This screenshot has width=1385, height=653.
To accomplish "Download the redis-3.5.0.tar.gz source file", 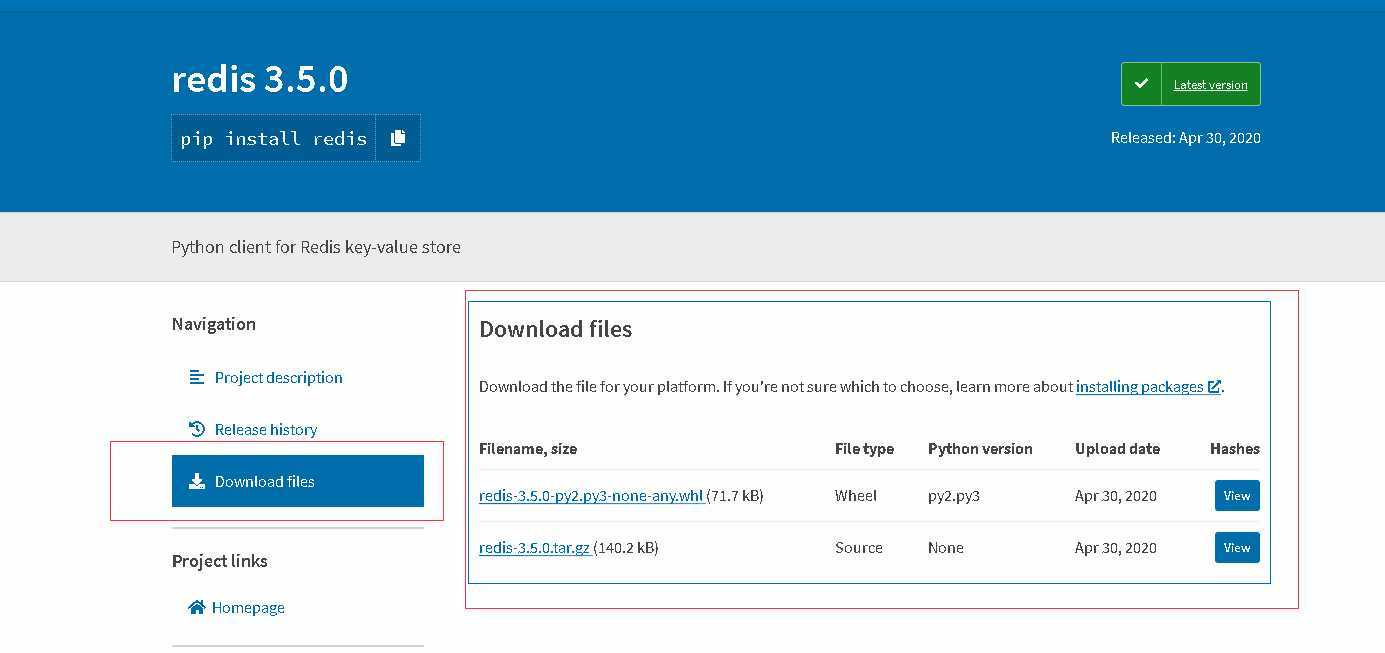I will pyautogui.click(x=534, y=547).
